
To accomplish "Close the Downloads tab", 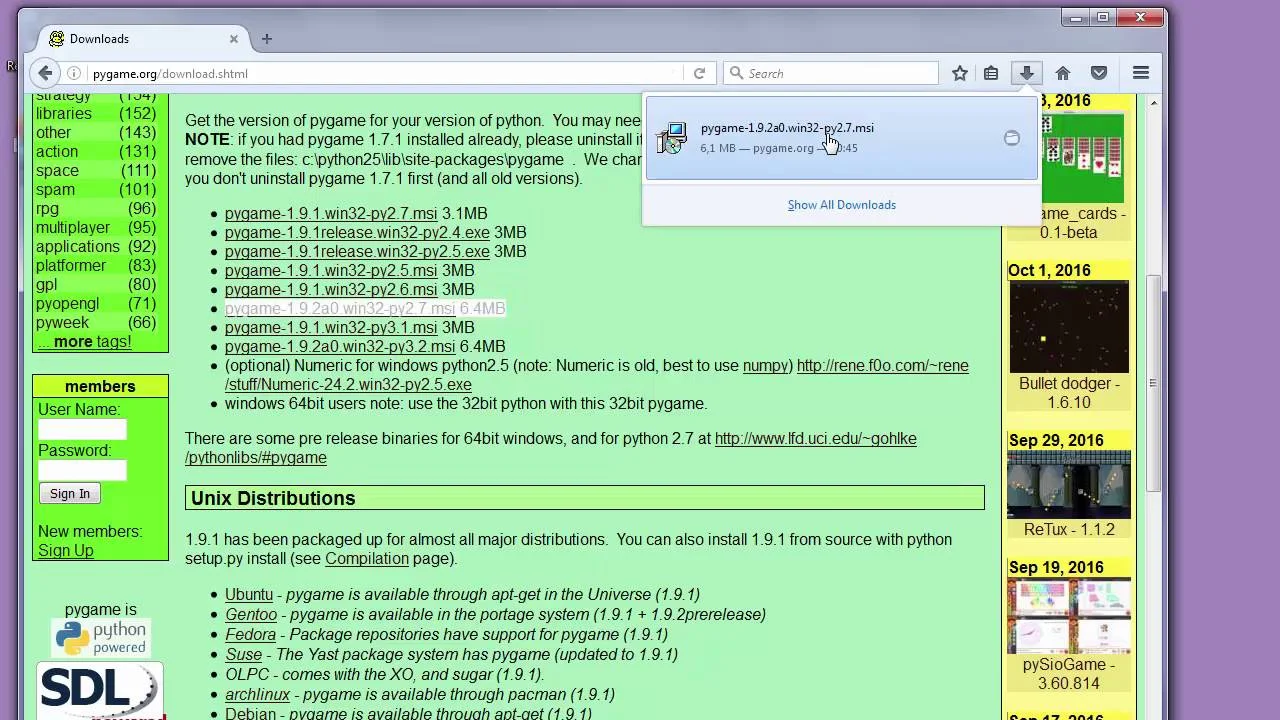I will 234,39.
